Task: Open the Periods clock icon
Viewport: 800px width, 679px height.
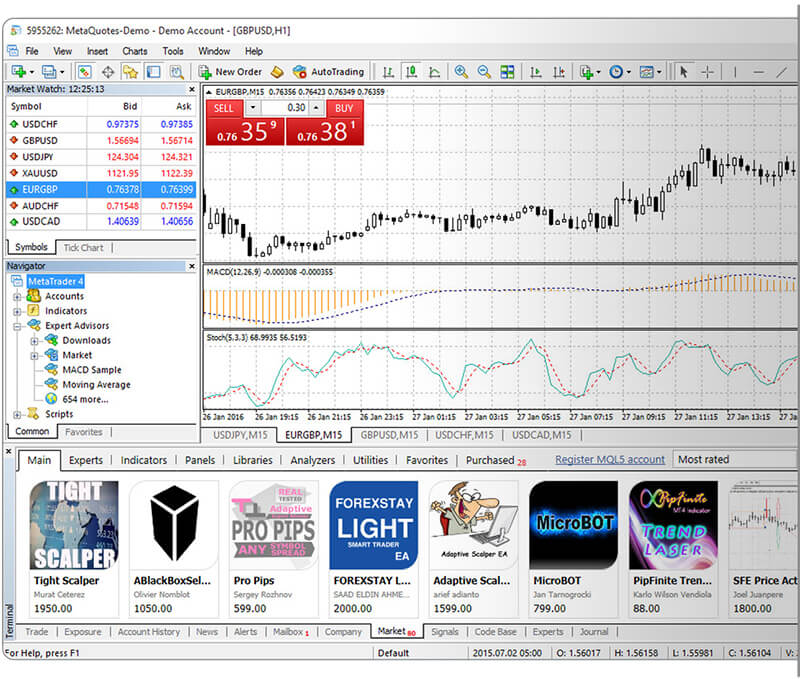Action: point(616,72)
